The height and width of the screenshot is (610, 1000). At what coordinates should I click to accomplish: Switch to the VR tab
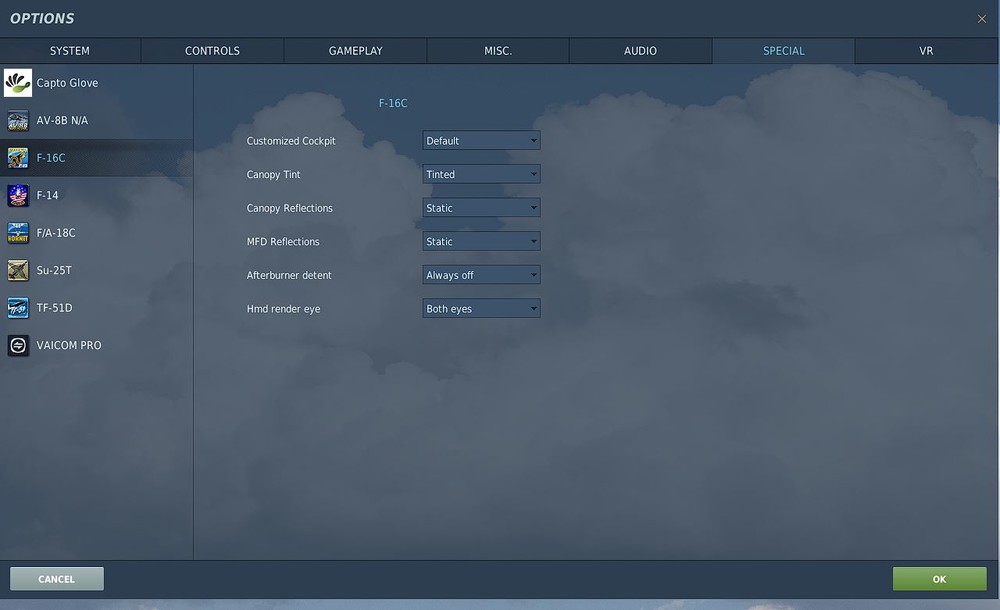pyautogui.click(x=926, y=51)
